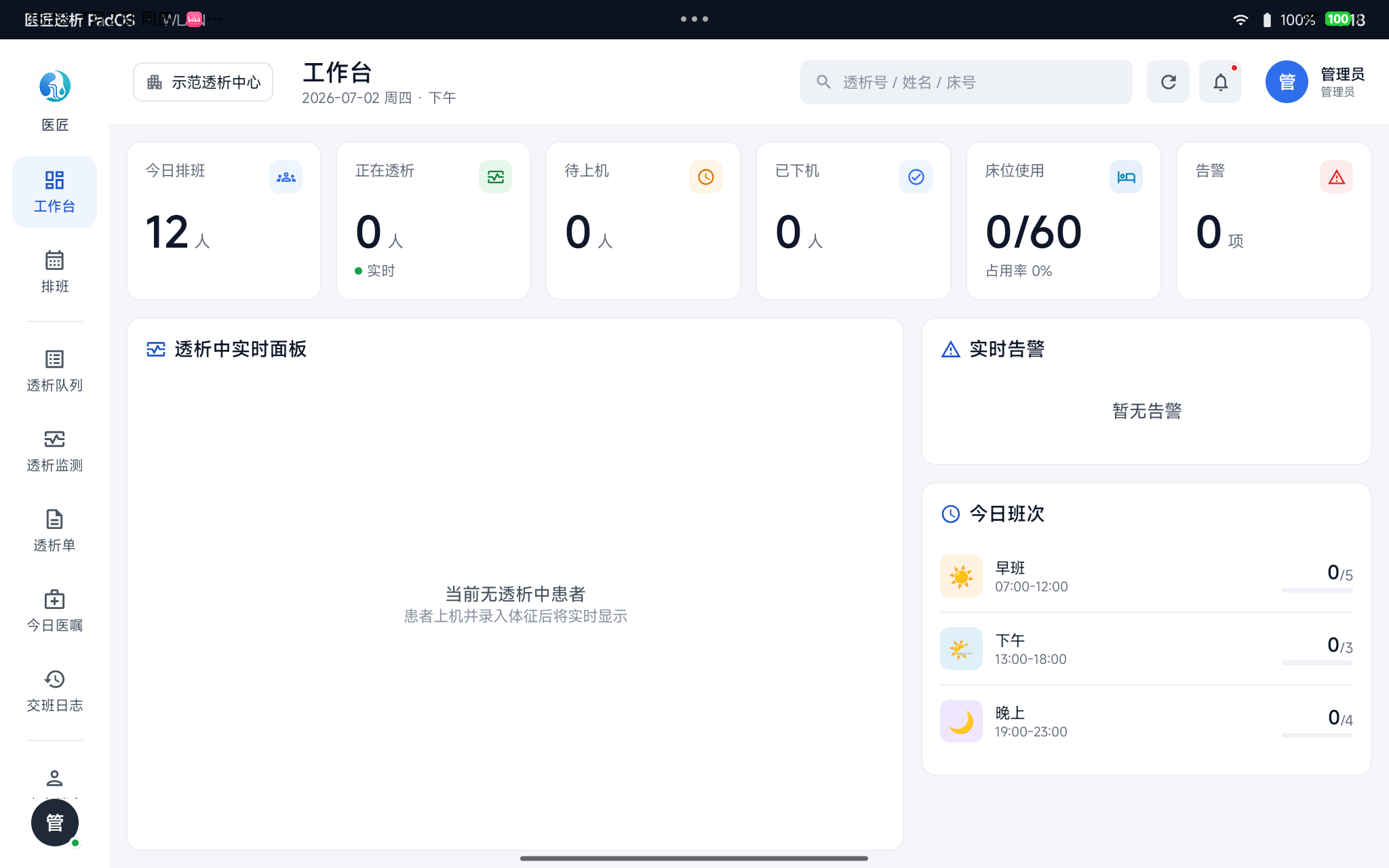
Task: Click the 早班 sun icon
Action: 961,576
